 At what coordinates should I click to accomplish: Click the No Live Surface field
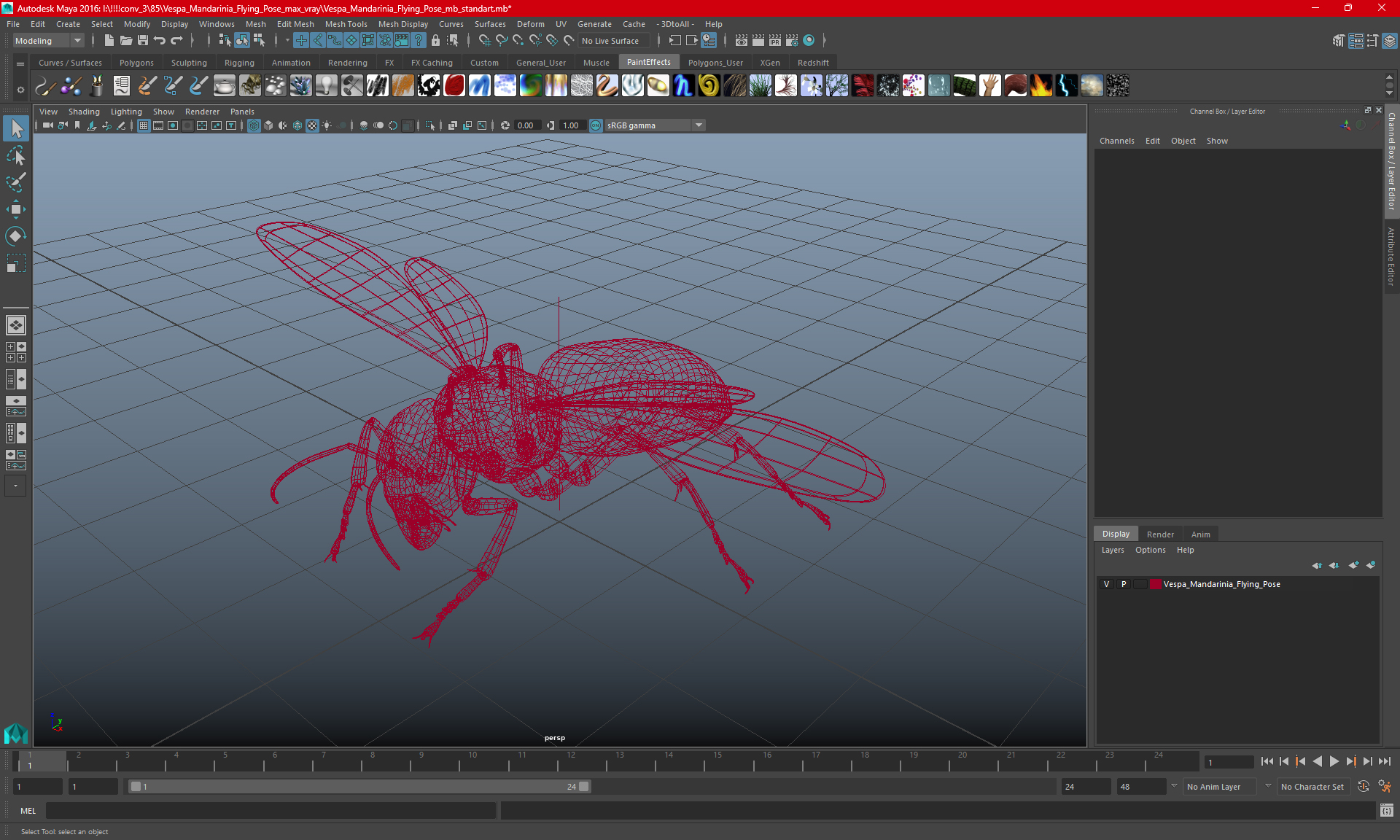[615, 41]
